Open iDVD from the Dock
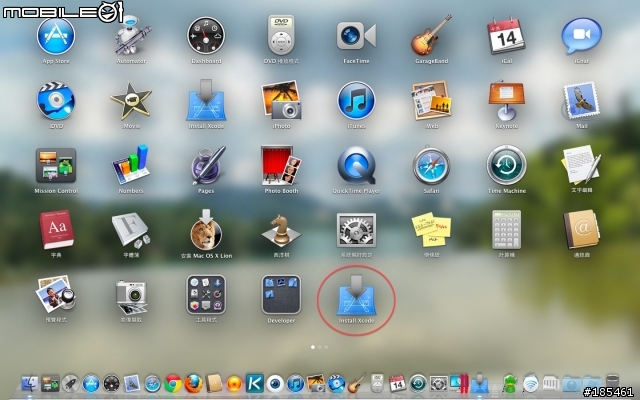640x400 pixels. [x=336, y=384]
